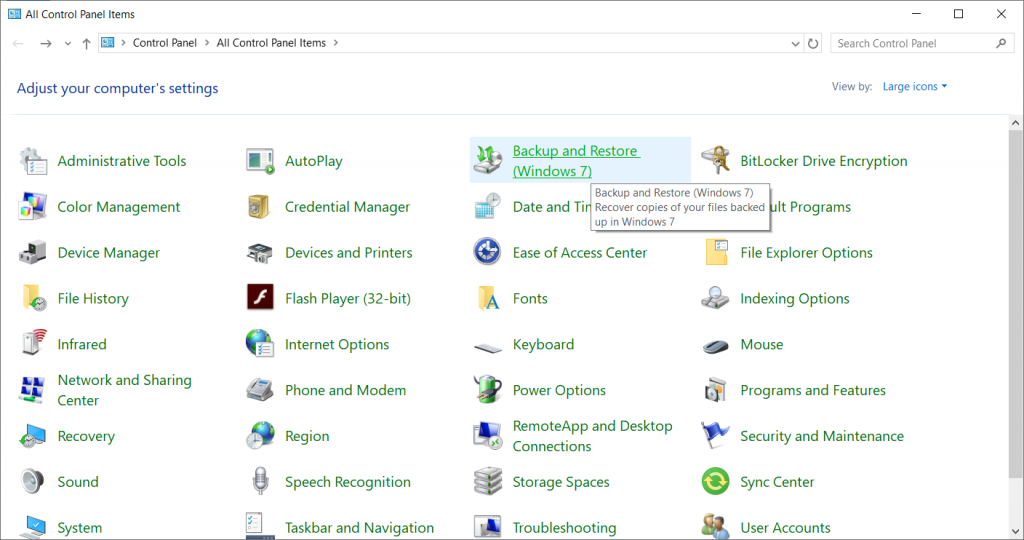This screenshot has width=1024, height=540.
Task: Open the Programs and Features link
Action: click(813, 390)
